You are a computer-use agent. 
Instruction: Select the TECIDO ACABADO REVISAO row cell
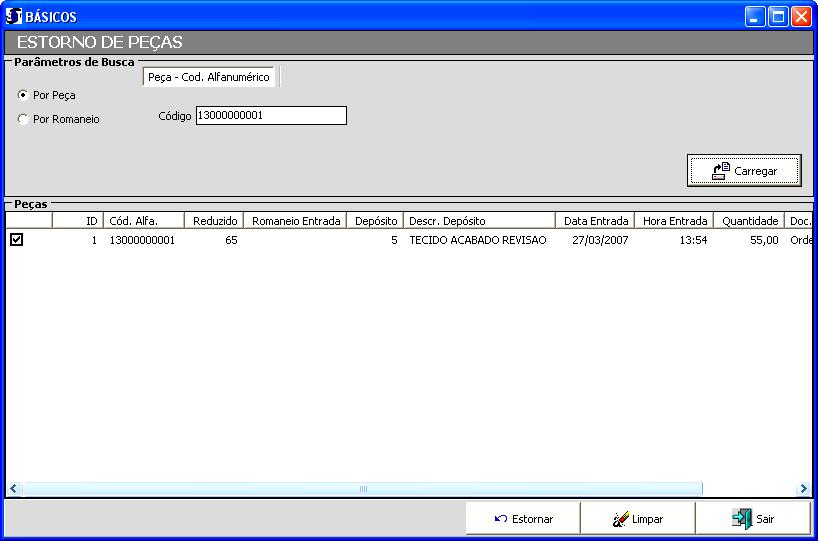[478, 241]
